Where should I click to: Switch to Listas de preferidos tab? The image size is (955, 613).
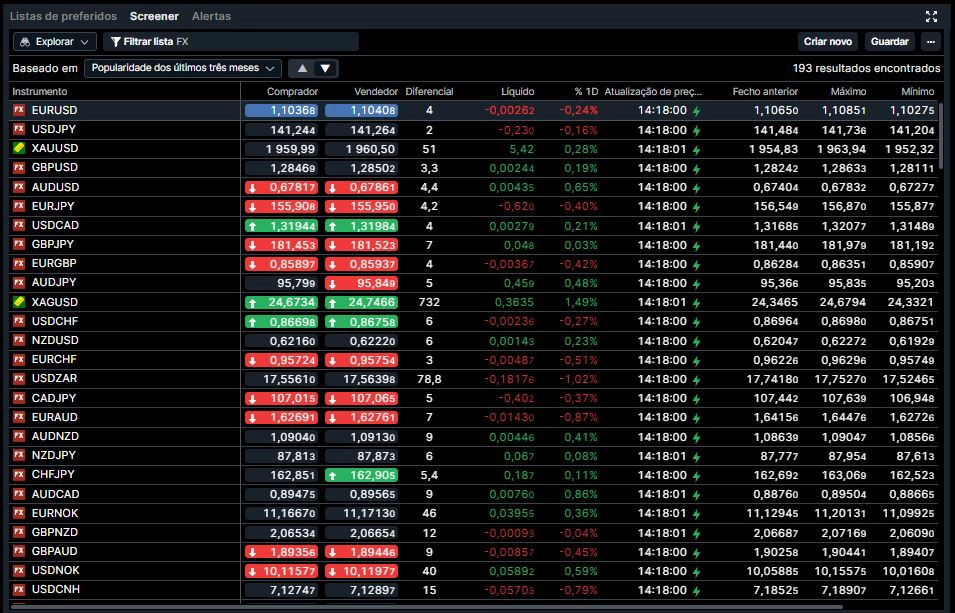pyautogui.click(x=63, y=16)
